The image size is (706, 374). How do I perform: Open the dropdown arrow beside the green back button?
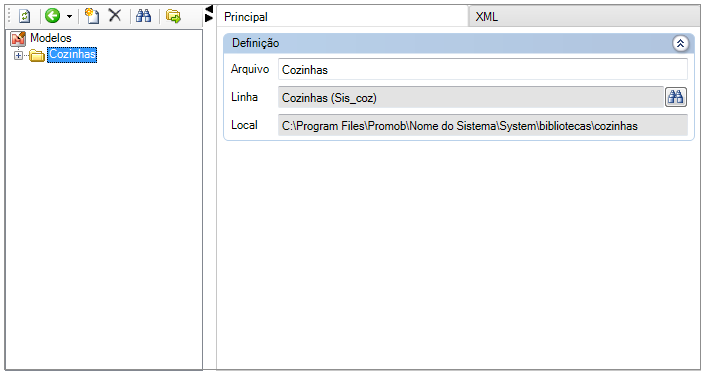point(69,17)
